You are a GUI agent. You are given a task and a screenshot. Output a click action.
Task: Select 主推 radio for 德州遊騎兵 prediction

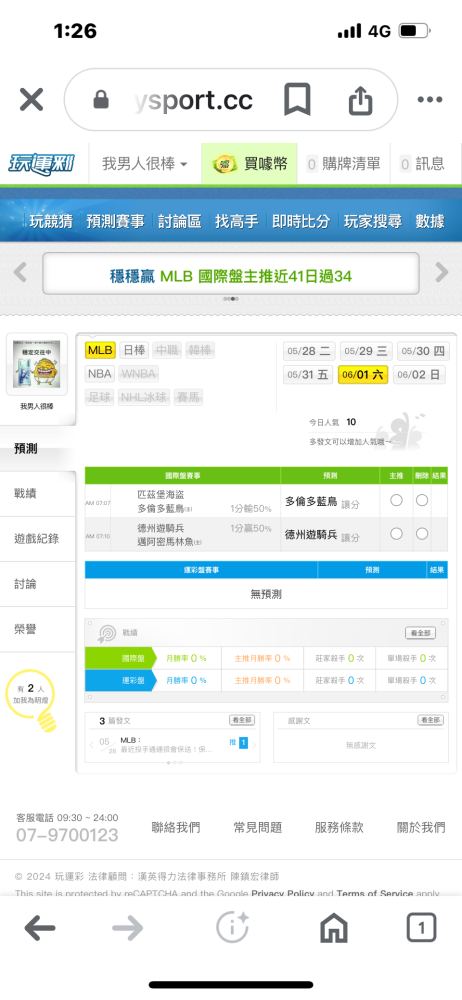click(396, 534)
